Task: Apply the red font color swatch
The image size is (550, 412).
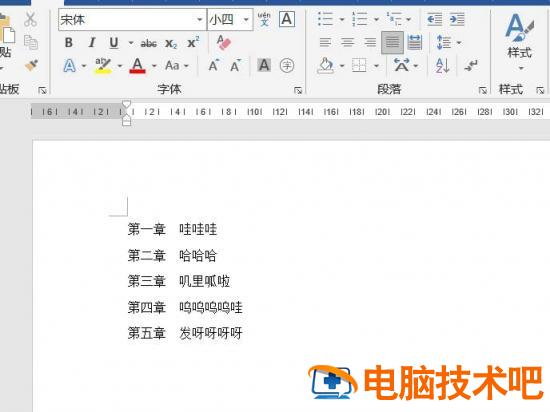Action: [x=137, y=66]
